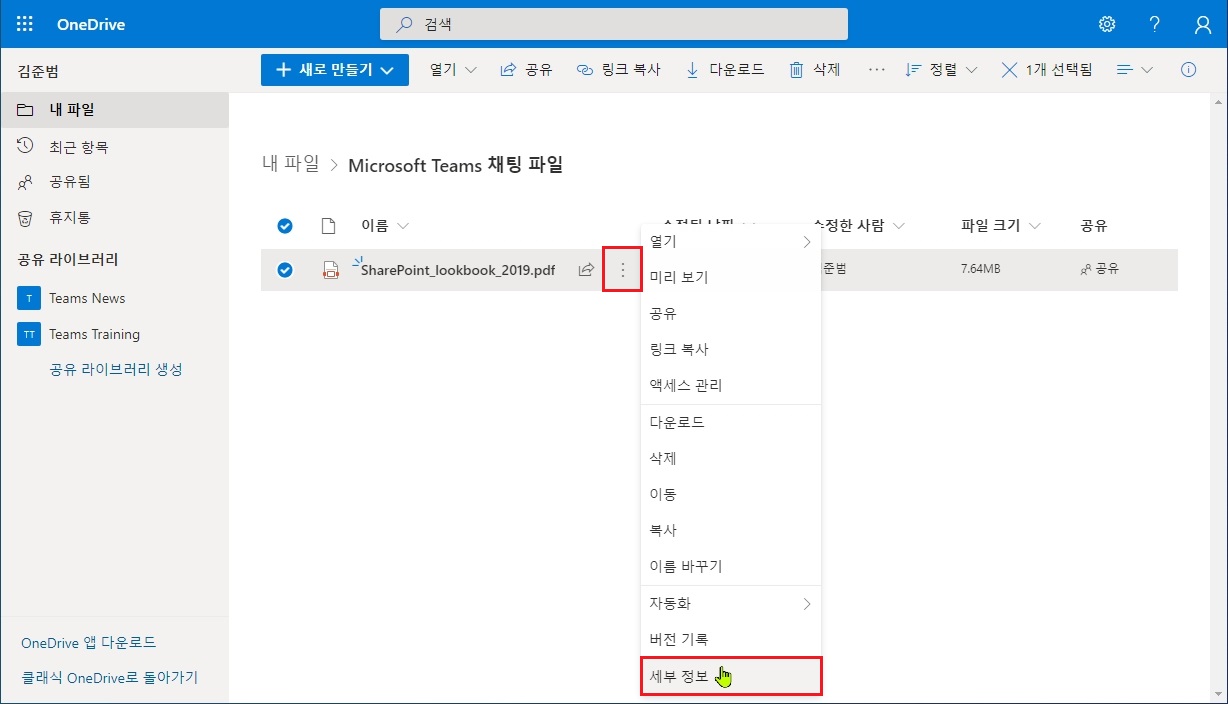Click the 공유 button in the toolbar

point(526,70)
